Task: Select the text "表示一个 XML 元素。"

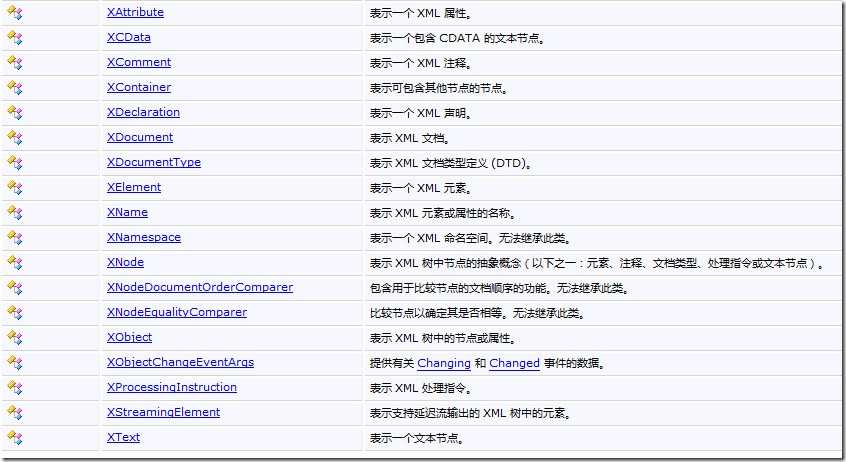Action: click(x=421, y=188)
